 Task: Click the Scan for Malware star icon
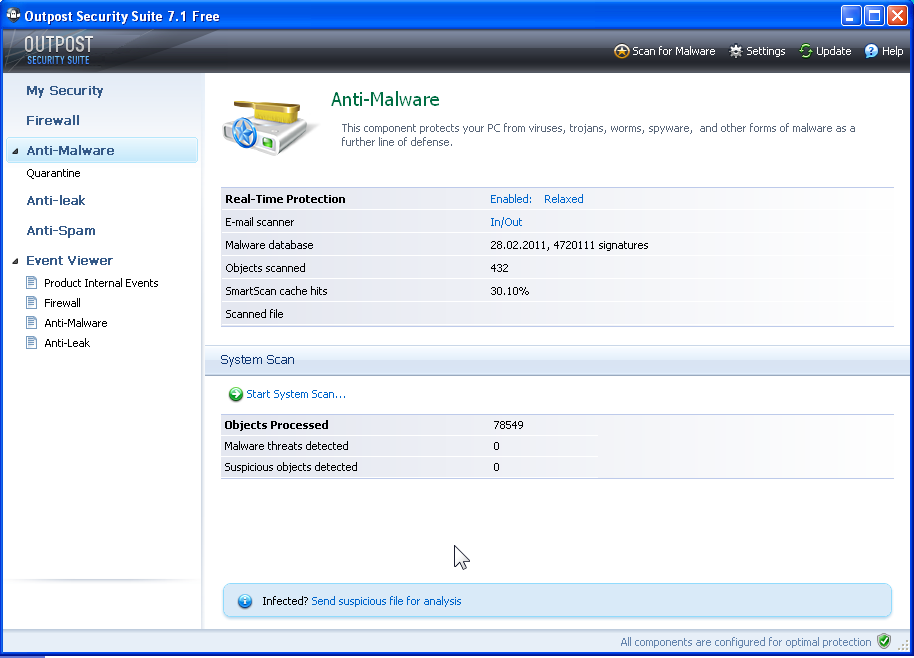tap(622, 51)
